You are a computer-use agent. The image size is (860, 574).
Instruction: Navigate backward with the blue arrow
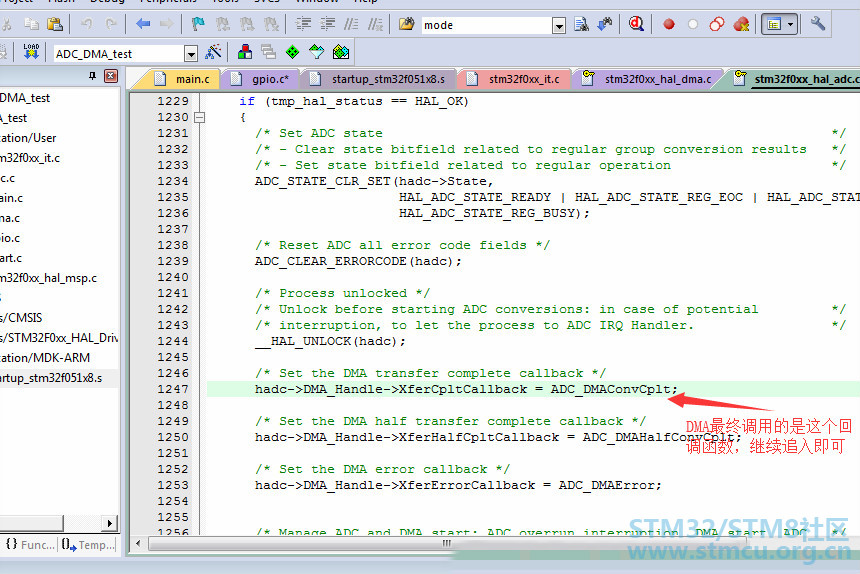click(x=143, y=24)
